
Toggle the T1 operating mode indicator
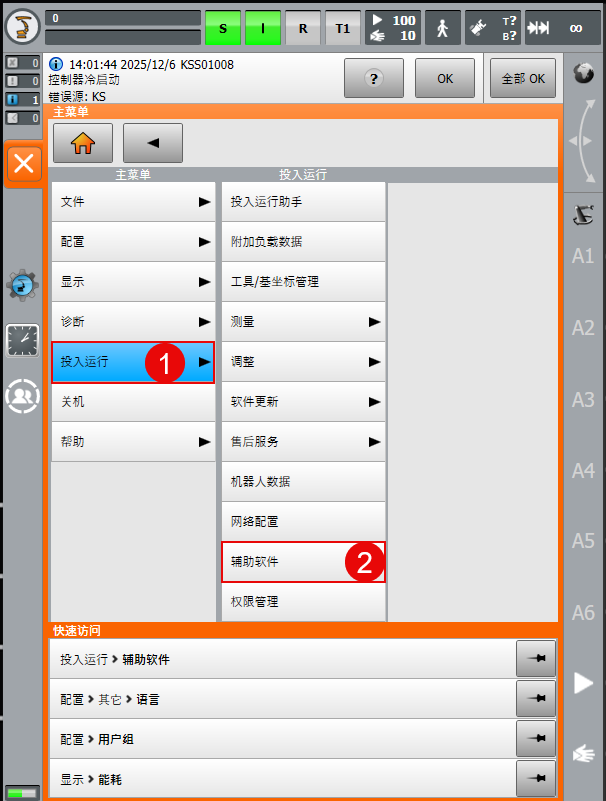(x=342, y=28)
